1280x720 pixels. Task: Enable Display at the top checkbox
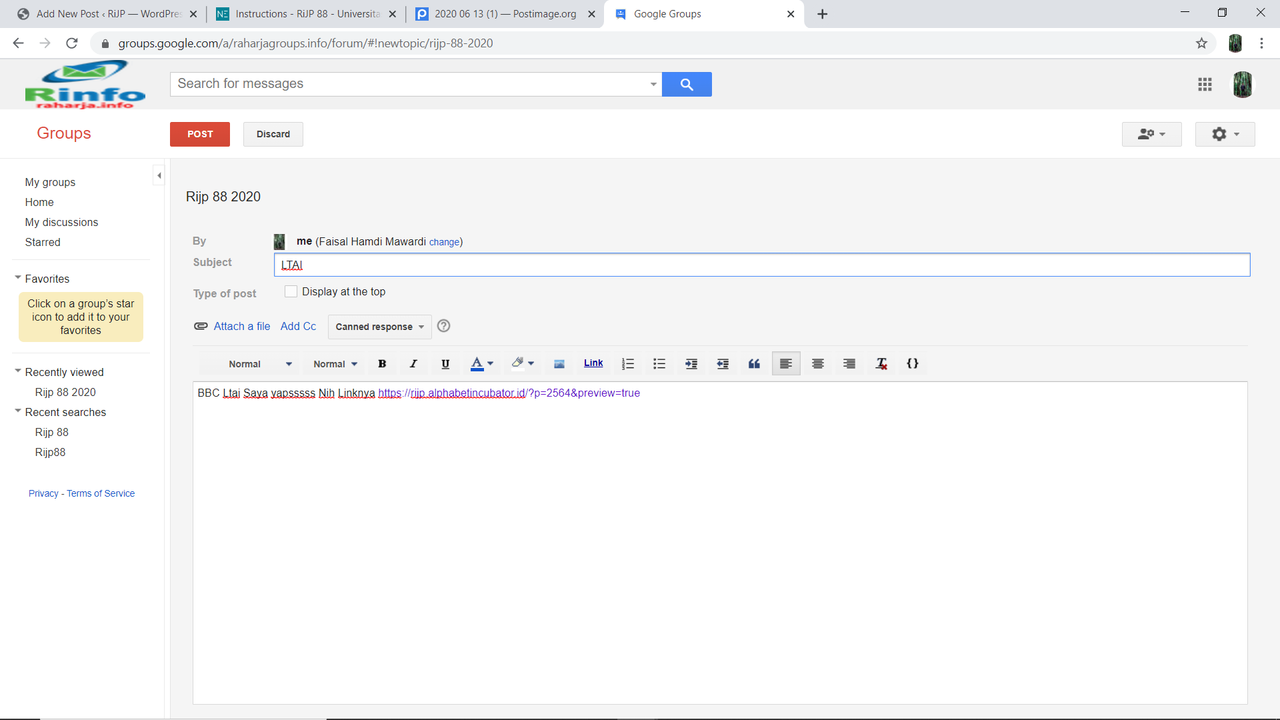(291, 292)
